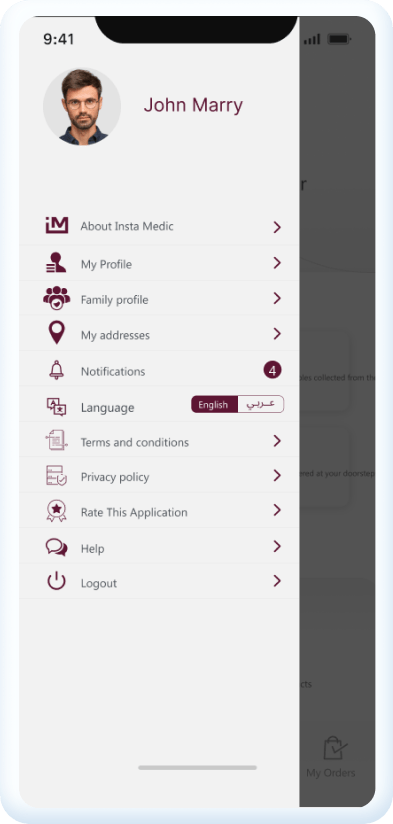Click the Family profile group icon
Viewport: 393px width, 824px height.
click(x=57, y=298)
